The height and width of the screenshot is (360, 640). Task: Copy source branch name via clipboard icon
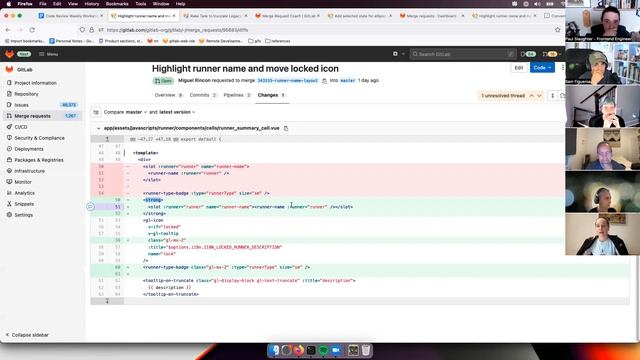point(324,81)
